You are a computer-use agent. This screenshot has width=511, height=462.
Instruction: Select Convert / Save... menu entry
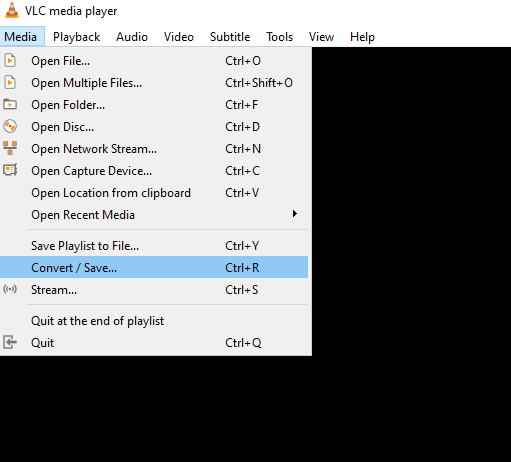pyautogui.click(x=154, y=267)
